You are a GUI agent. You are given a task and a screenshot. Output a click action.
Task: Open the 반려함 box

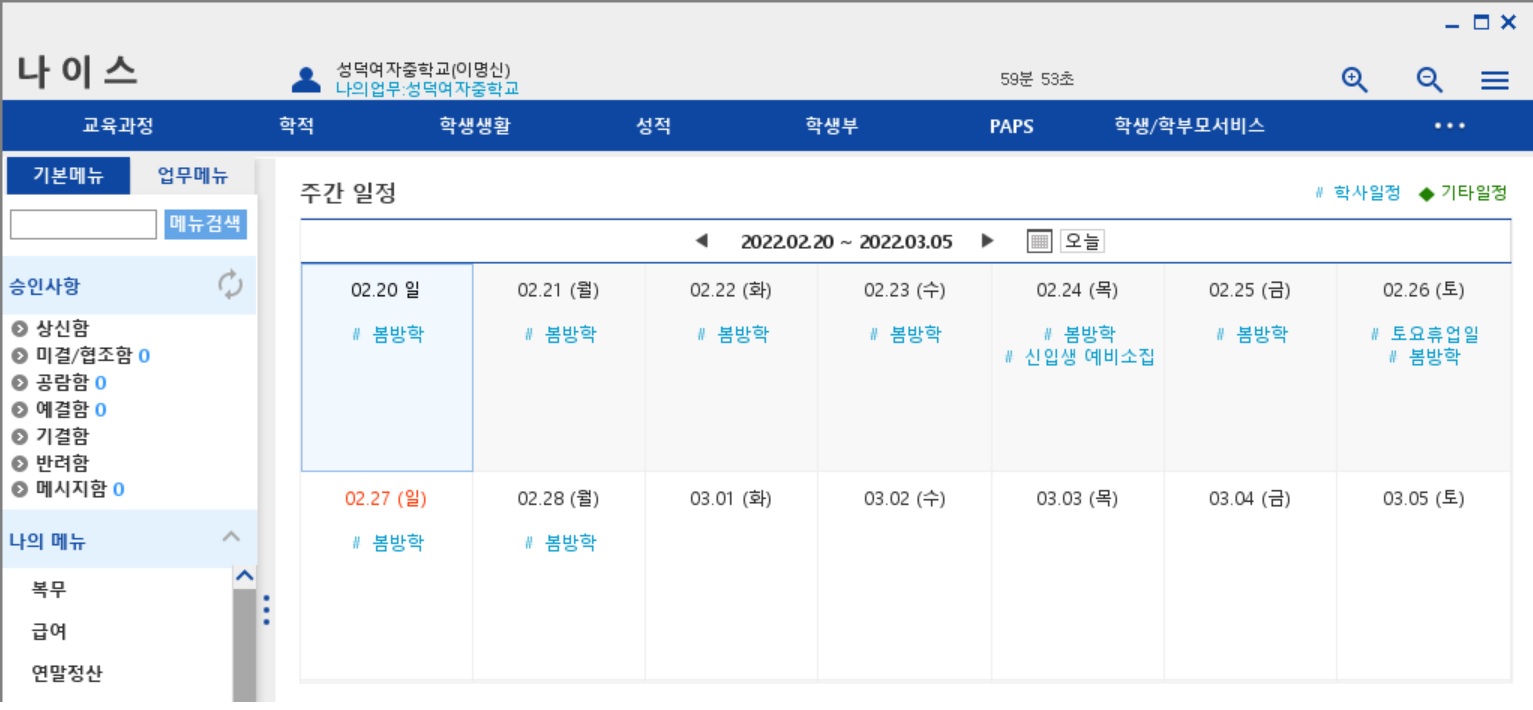point(62,463)
